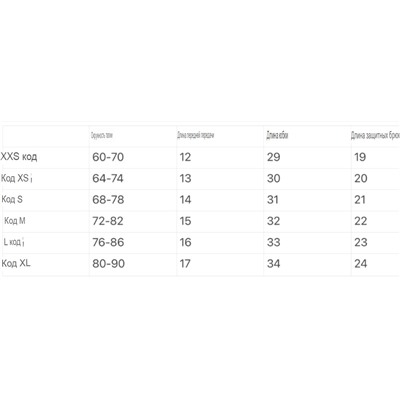400x400 pixels.
Task: Click the Длина юбки column header
Action: 277,135
